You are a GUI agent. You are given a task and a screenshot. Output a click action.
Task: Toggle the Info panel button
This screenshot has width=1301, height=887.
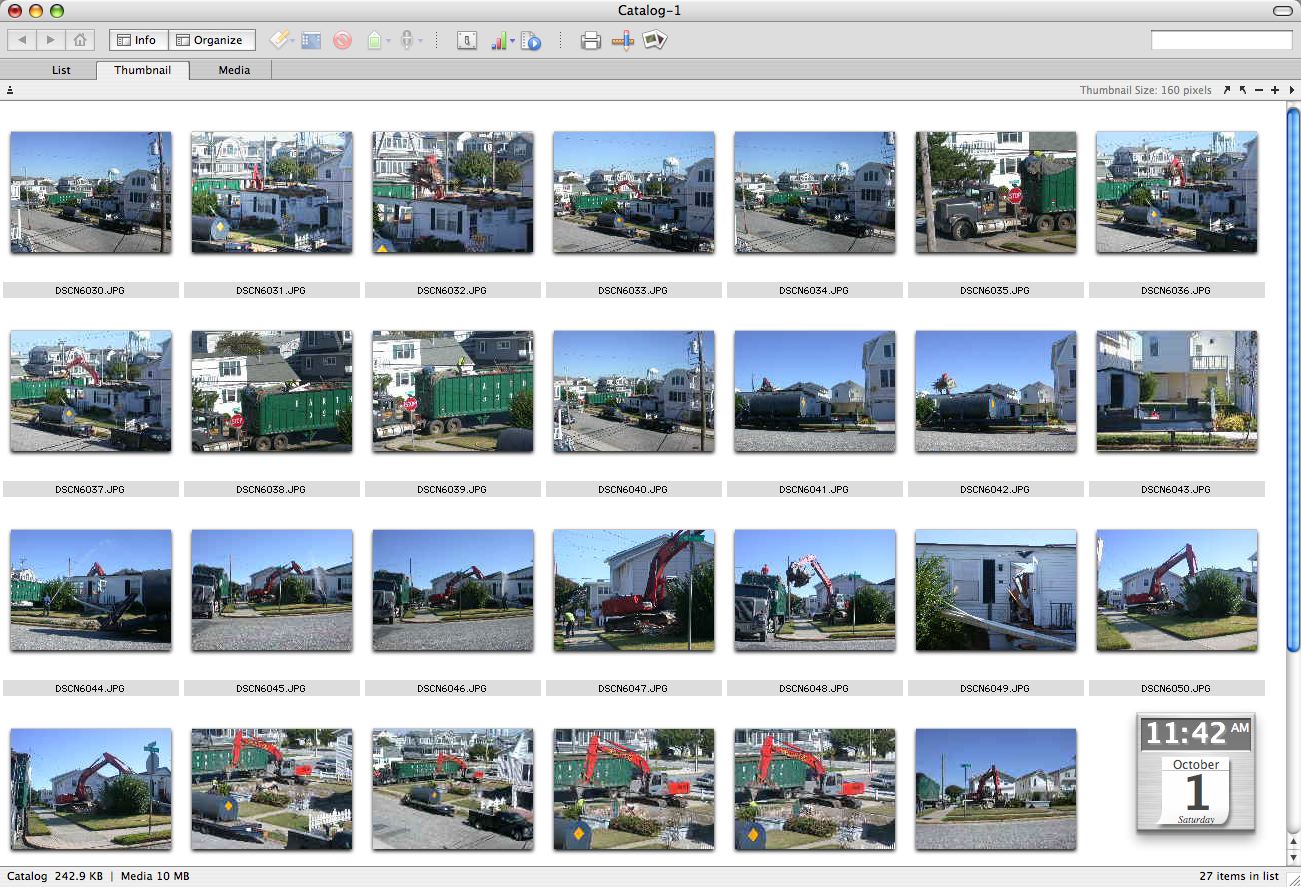(137, 40)
